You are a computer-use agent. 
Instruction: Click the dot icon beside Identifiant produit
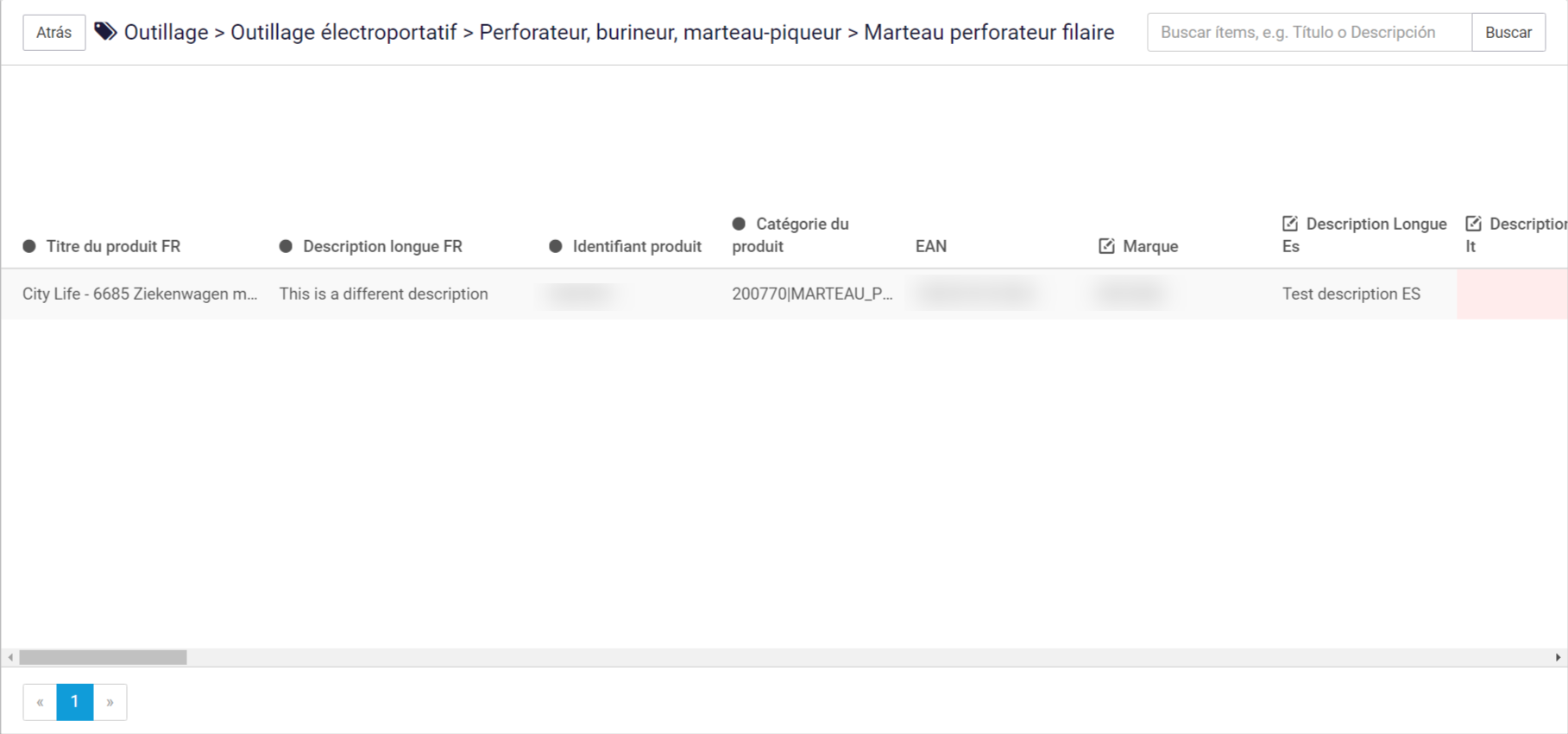click(556, 246)
